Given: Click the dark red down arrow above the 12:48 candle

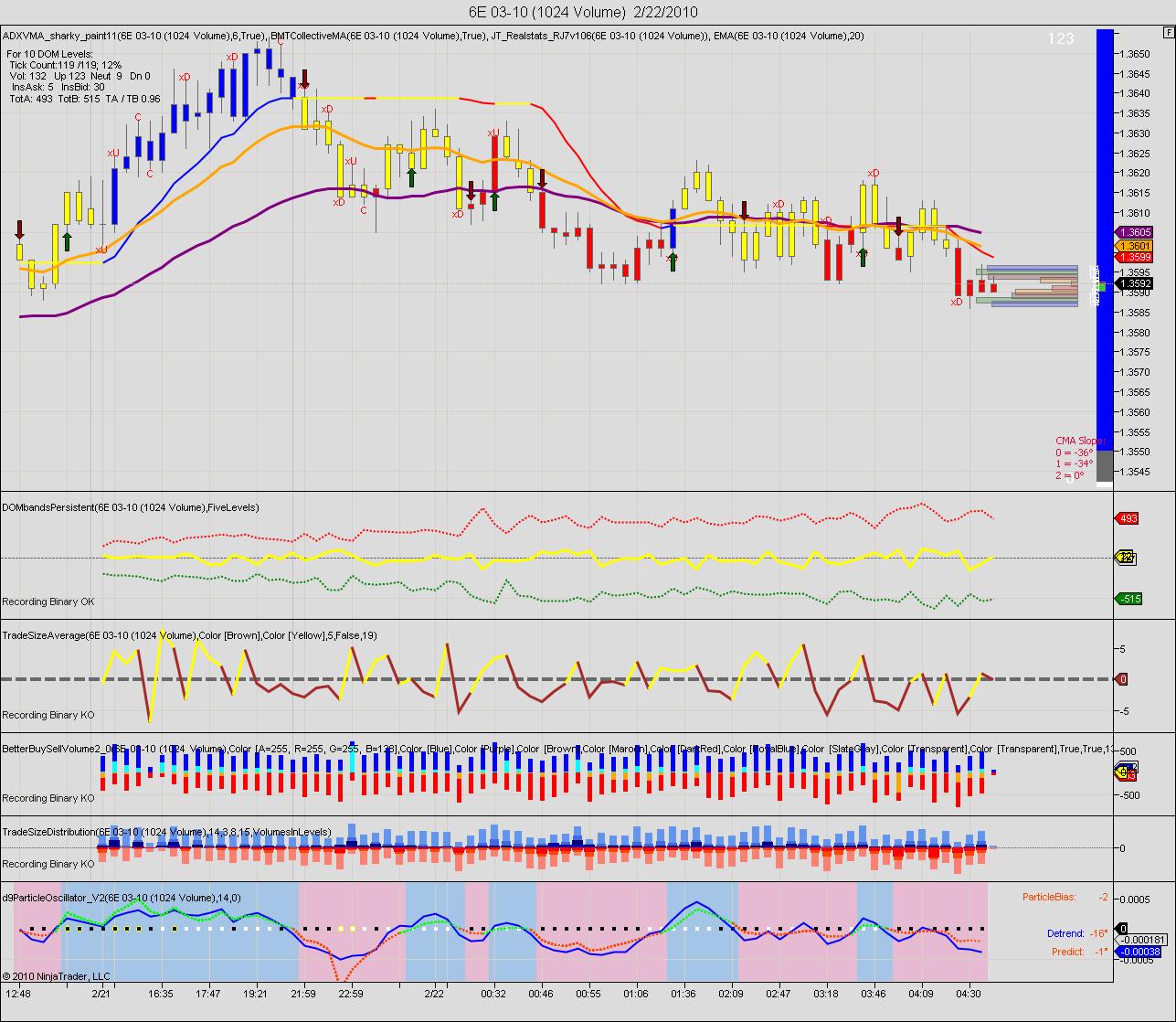Looking at the screenshot, I should 20,229.
